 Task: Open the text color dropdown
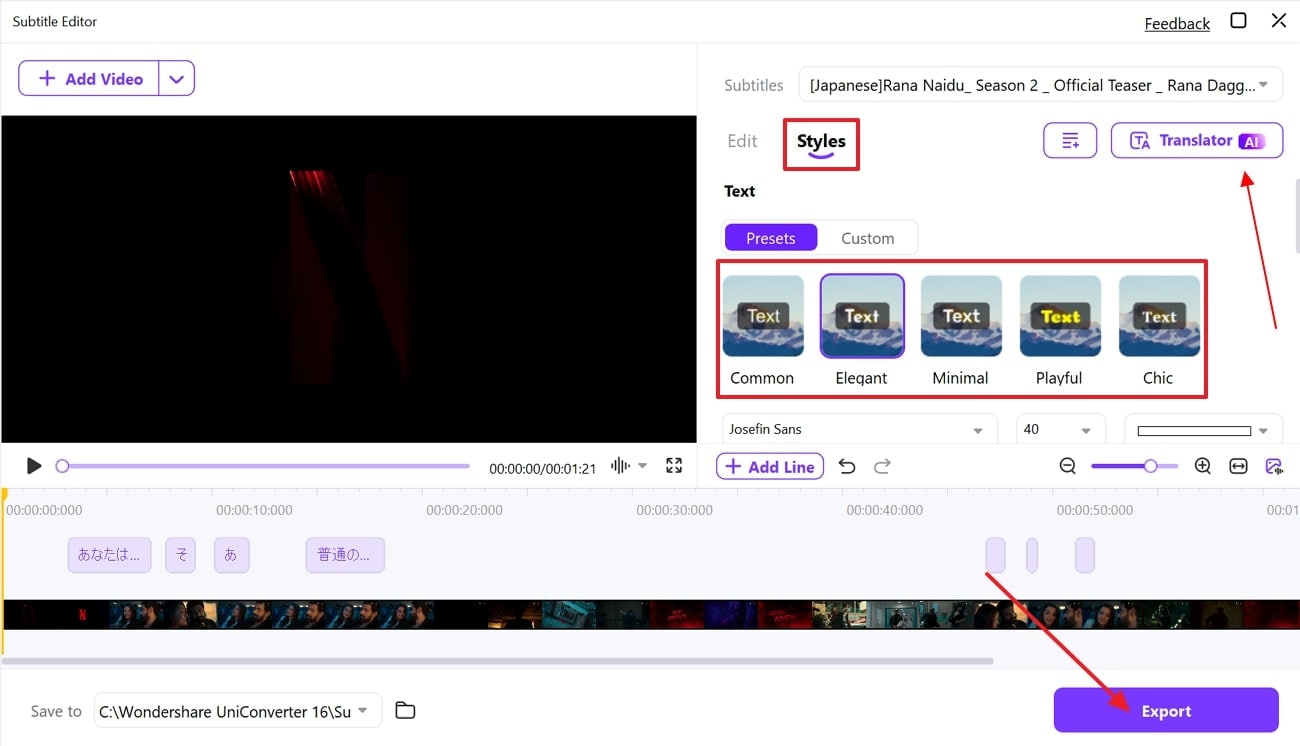(1203, 430)
